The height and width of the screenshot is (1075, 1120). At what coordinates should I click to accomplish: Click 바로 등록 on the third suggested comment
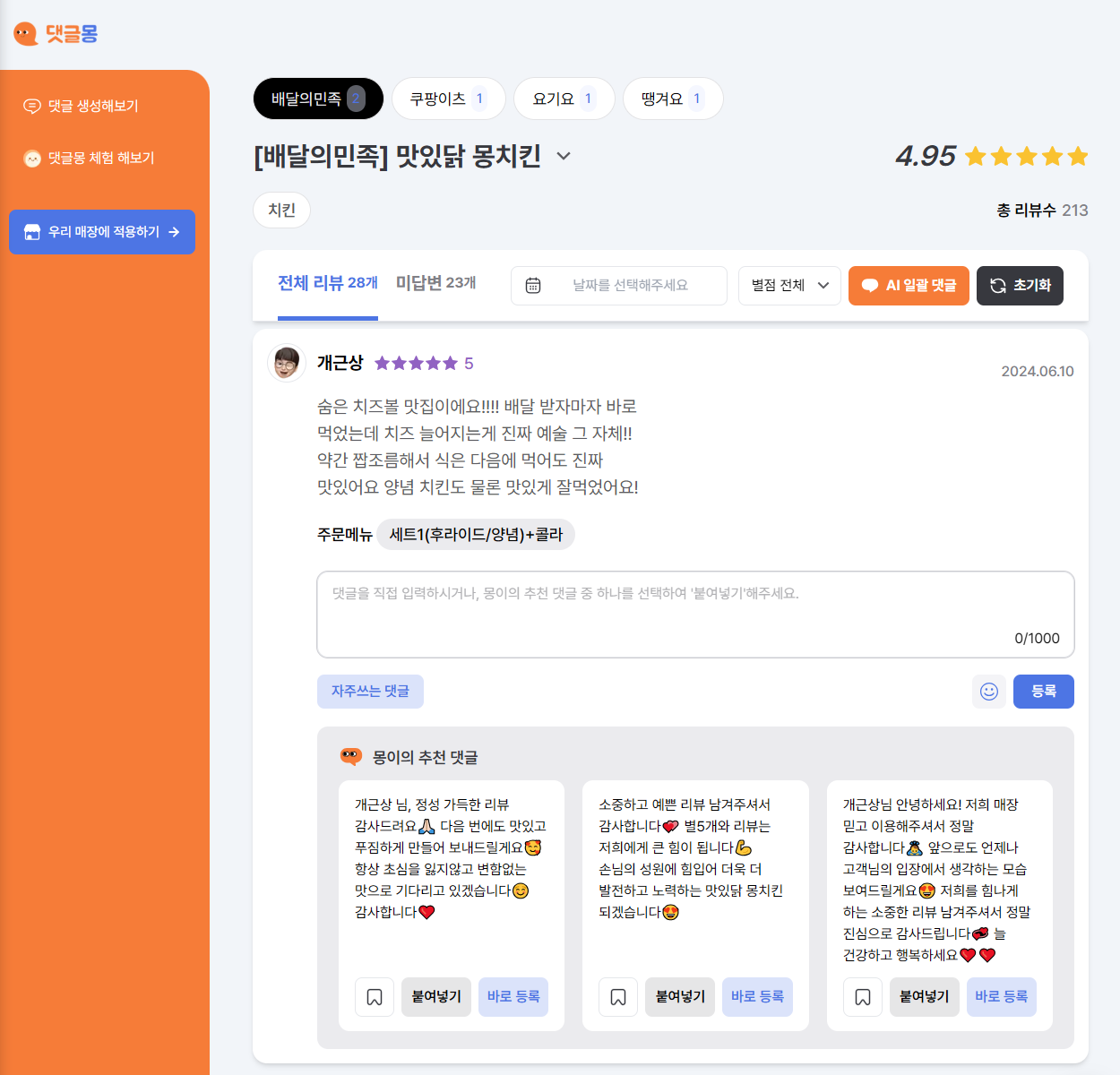pyautogui.click(x=1002, y=997)
